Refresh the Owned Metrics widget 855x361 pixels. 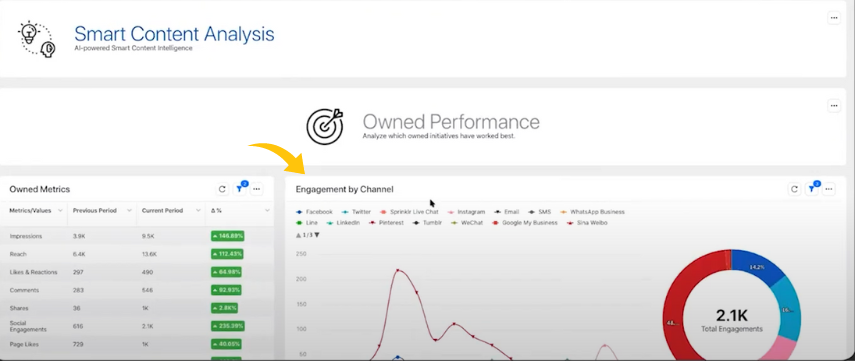pyautogui.click(x=222, y=189)
